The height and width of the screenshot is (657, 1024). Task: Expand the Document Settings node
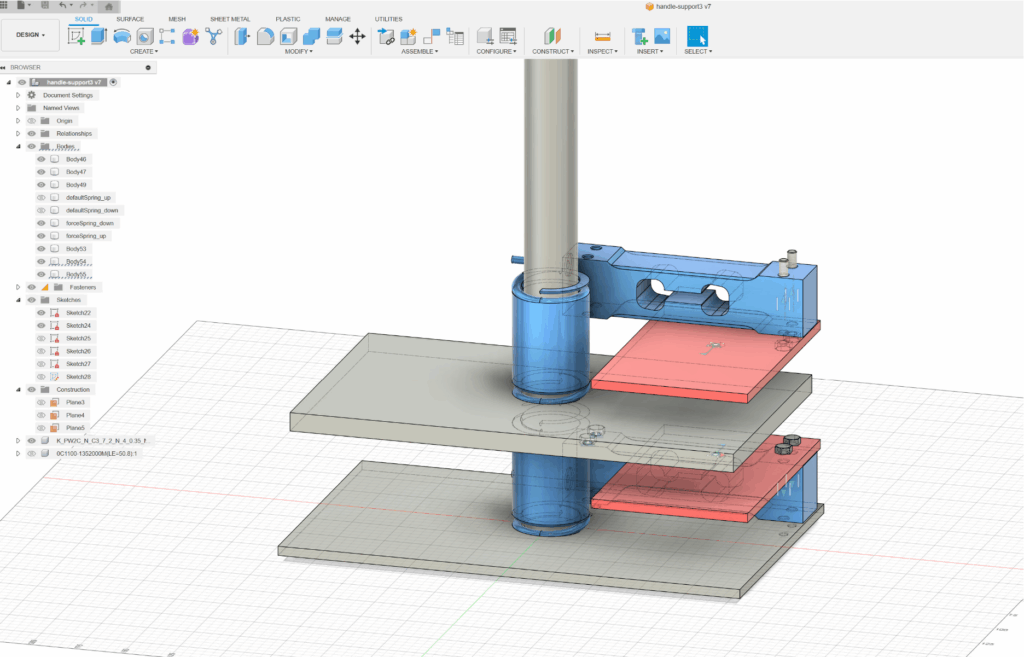point(18,95)
